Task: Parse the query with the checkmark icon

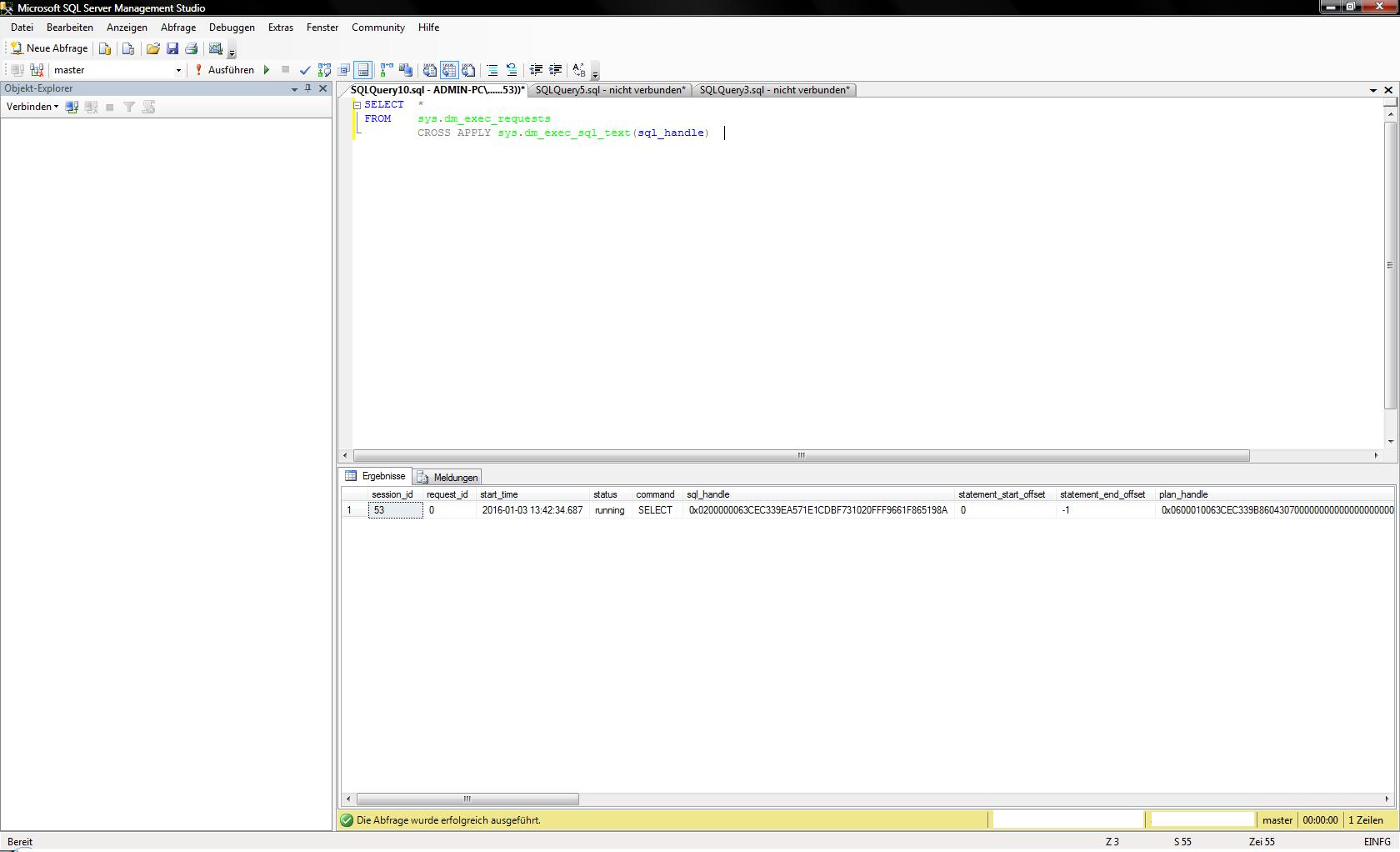Action: pyautogui.click(x=305, y=70)
